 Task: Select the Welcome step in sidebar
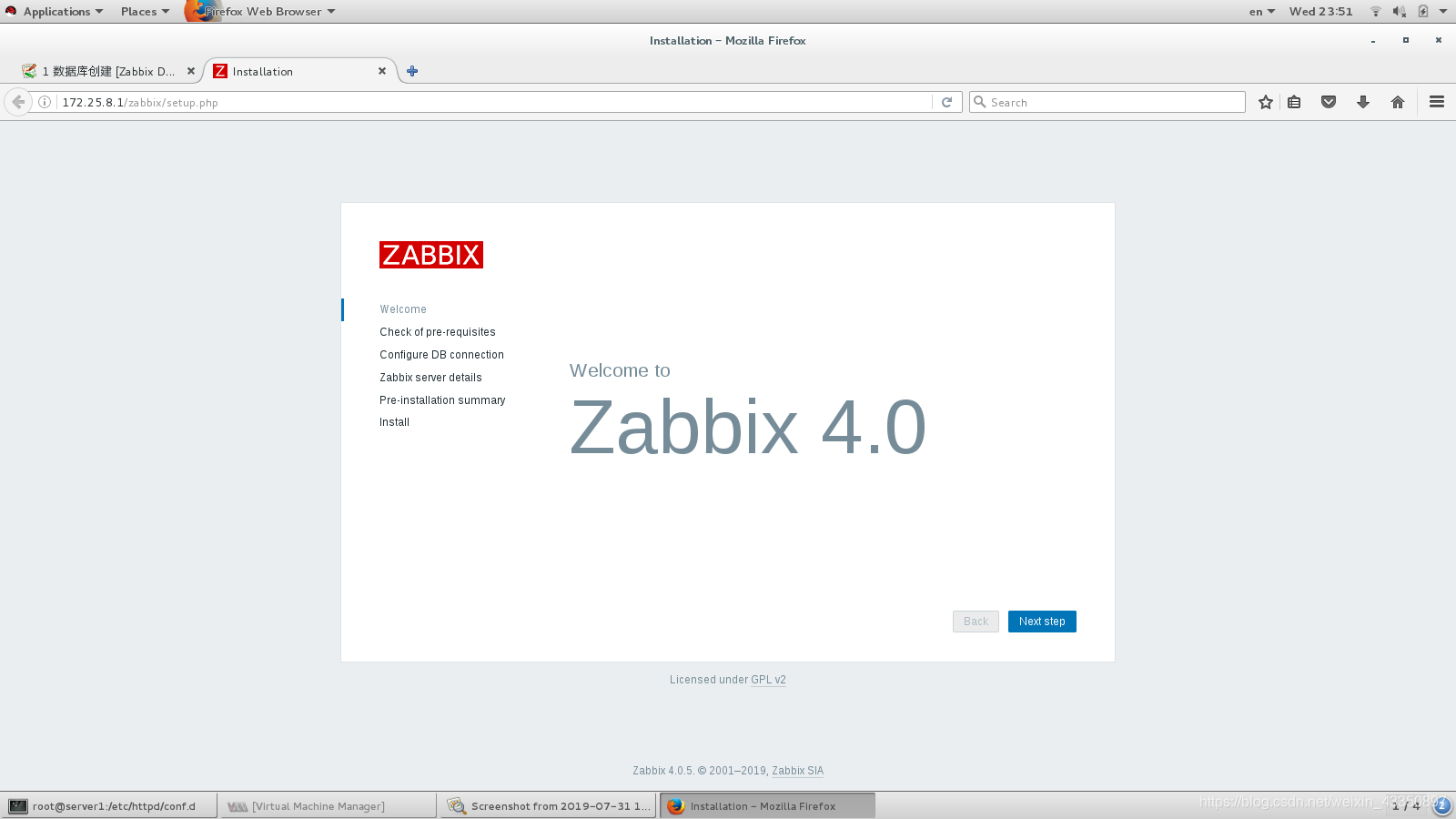403,309
